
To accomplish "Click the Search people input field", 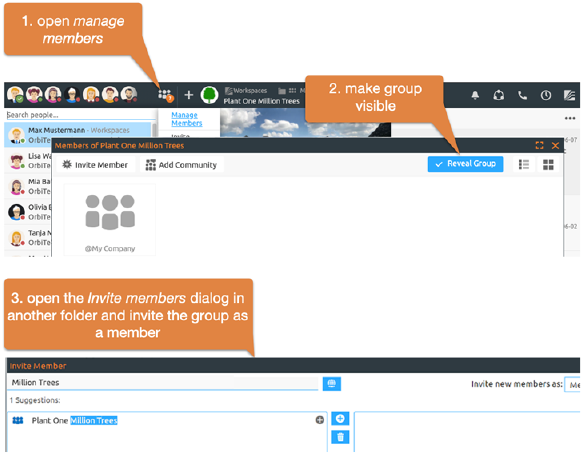I will pyautogui.click(x=80, y=115).
